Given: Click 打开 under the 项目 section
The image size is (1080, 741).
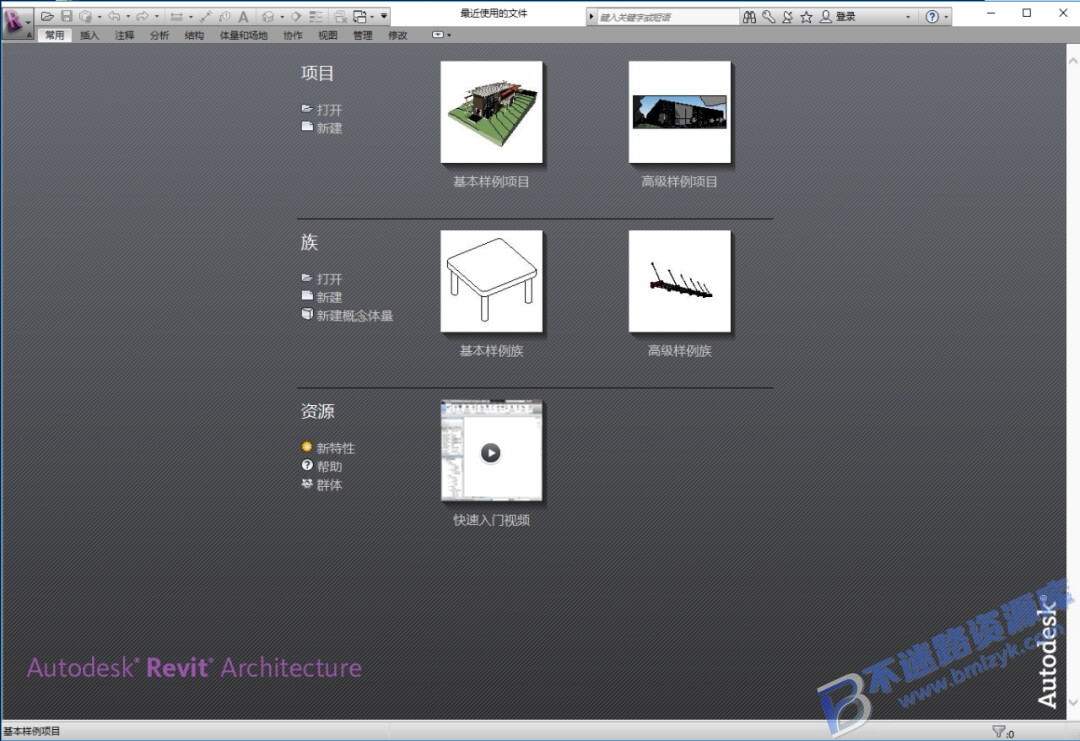Looking at the screenshot, I should [x=329, y=109].
